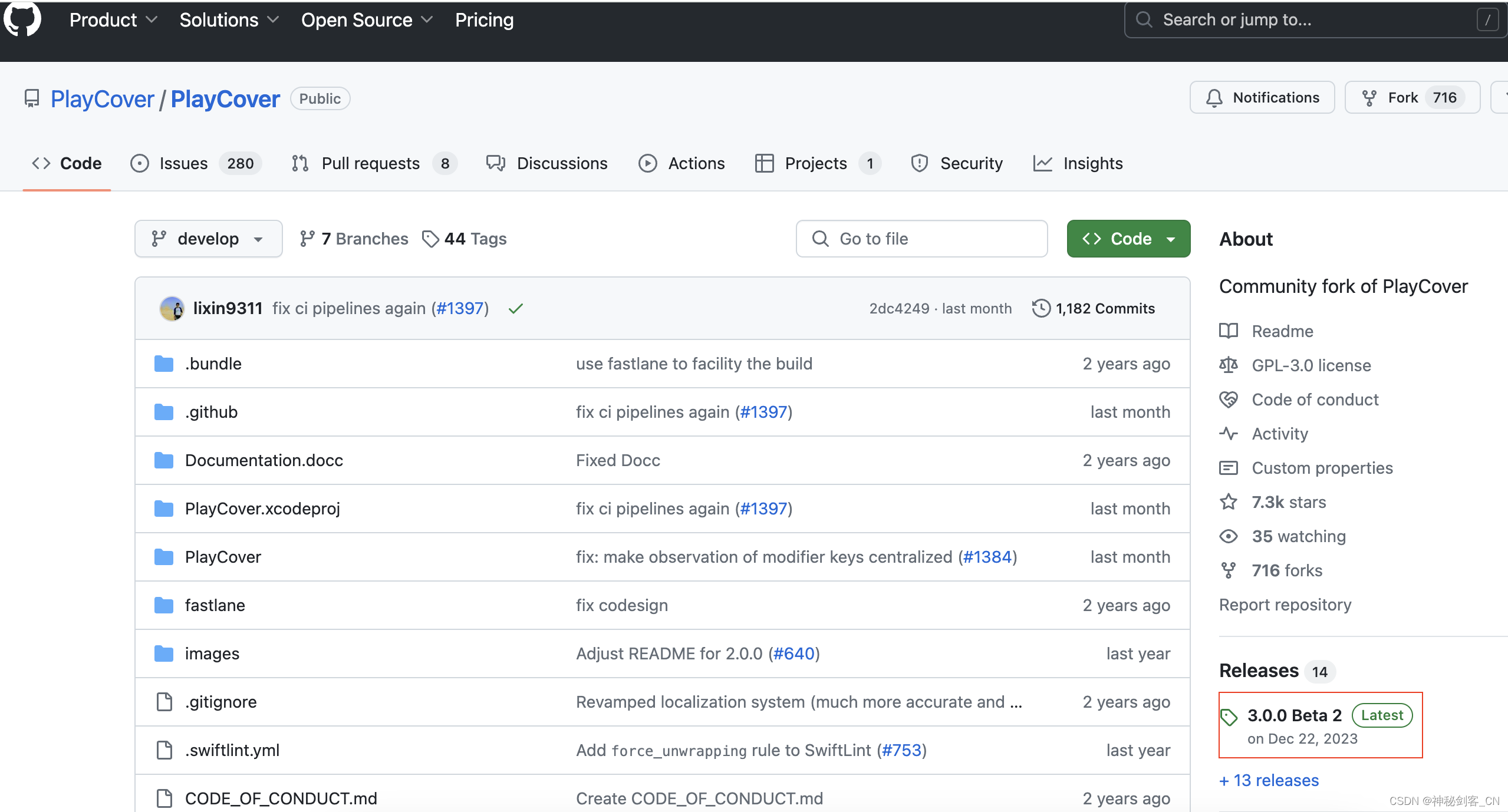Click the .github folder icon

(x=164, y=412)
